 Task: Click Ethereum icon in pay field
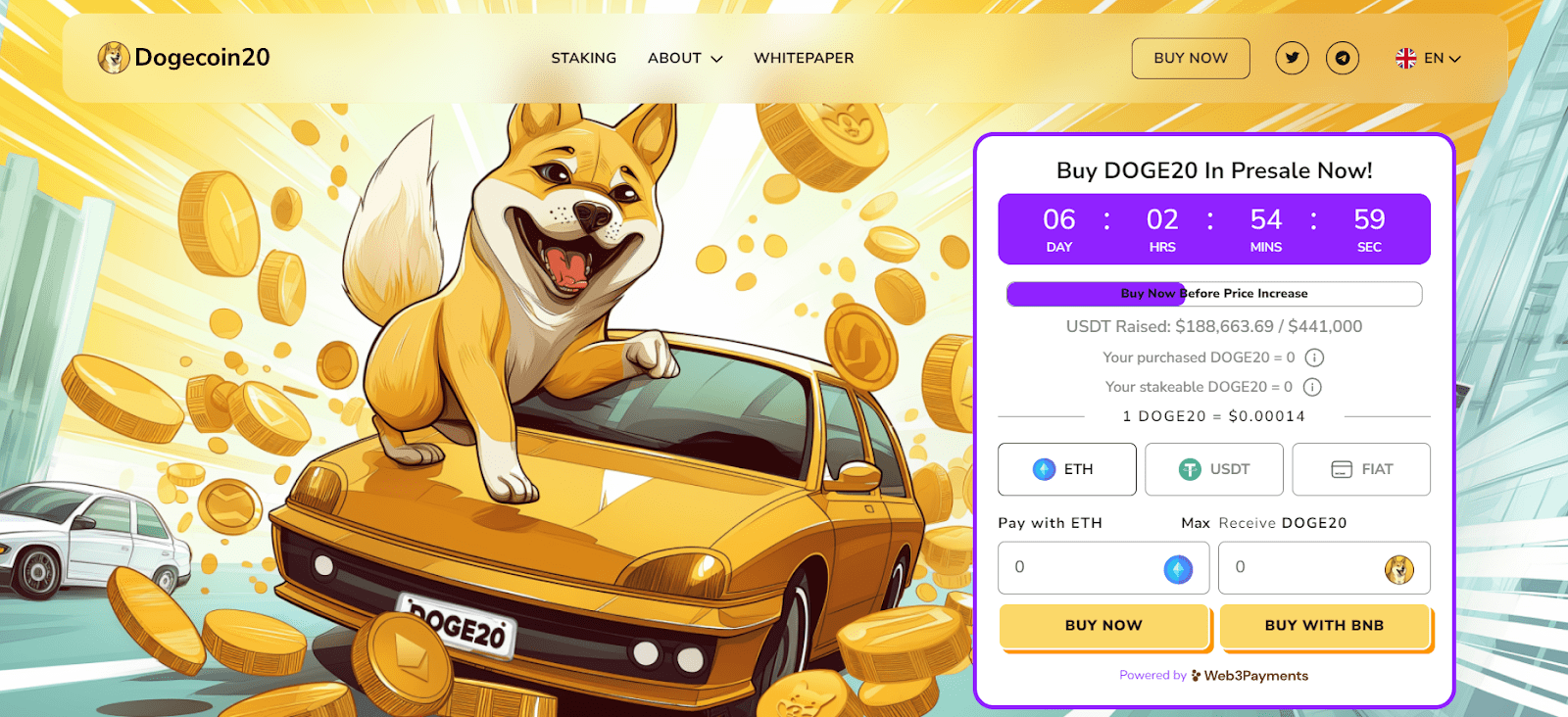tap(1178, 569)
